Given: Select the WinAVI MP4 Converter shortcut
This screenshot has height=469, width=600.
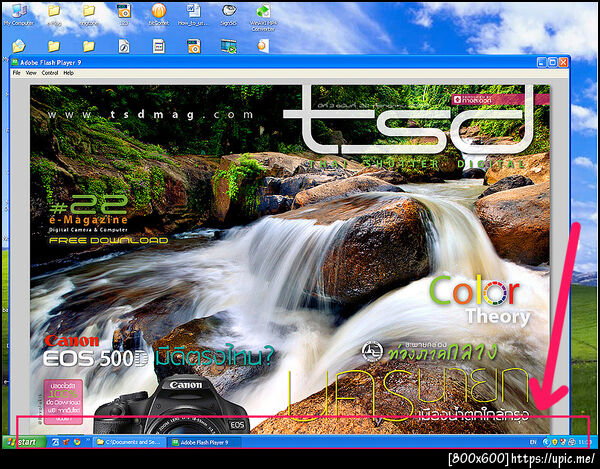Looking at the screenshot, I should pos(263,17).
